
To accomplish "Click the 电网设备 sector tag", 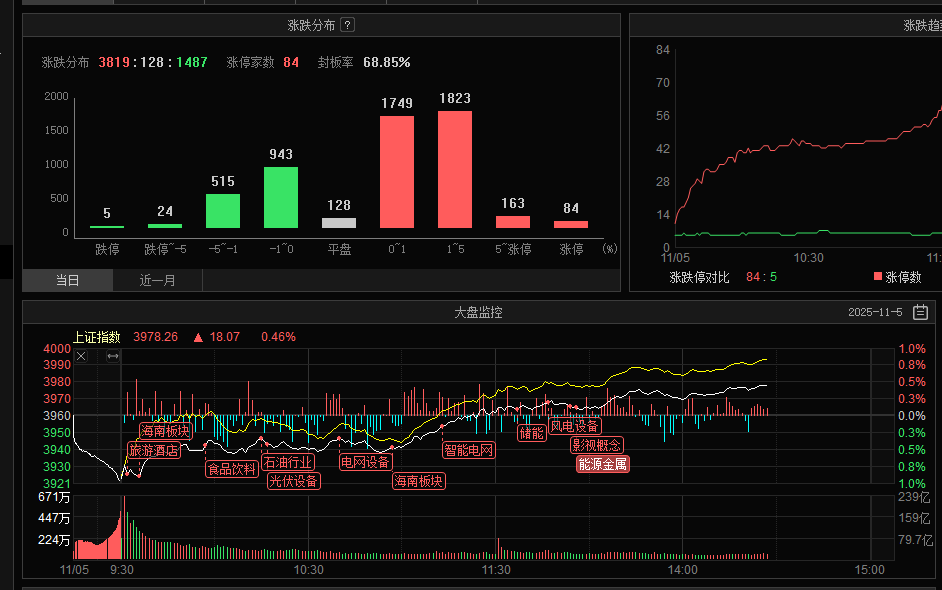I will pyautogui.click(x=365, y=462).
